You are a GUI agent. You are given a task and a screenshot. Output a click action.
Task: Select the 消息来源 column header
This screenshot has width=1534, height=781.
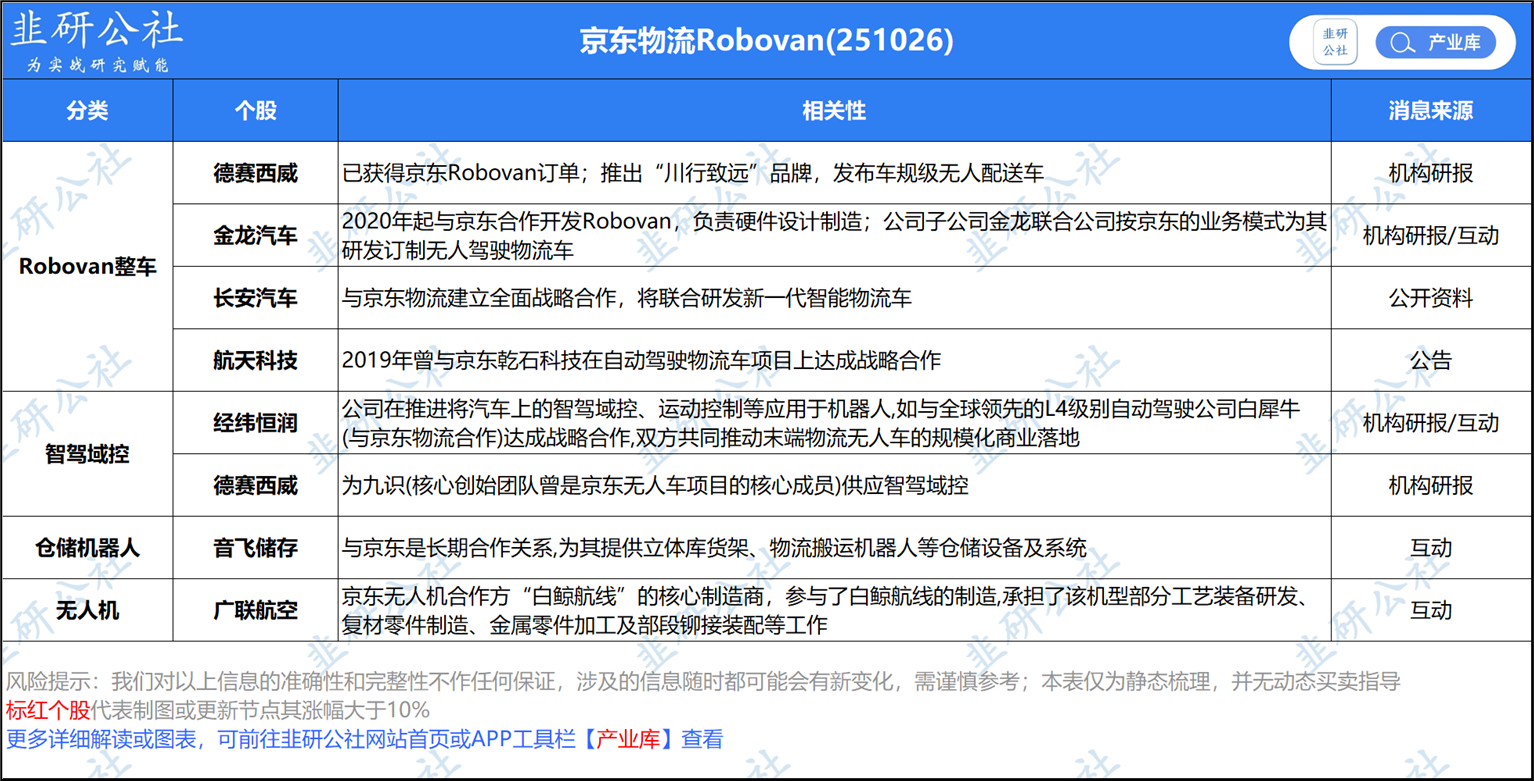(x=1430, y=111)
